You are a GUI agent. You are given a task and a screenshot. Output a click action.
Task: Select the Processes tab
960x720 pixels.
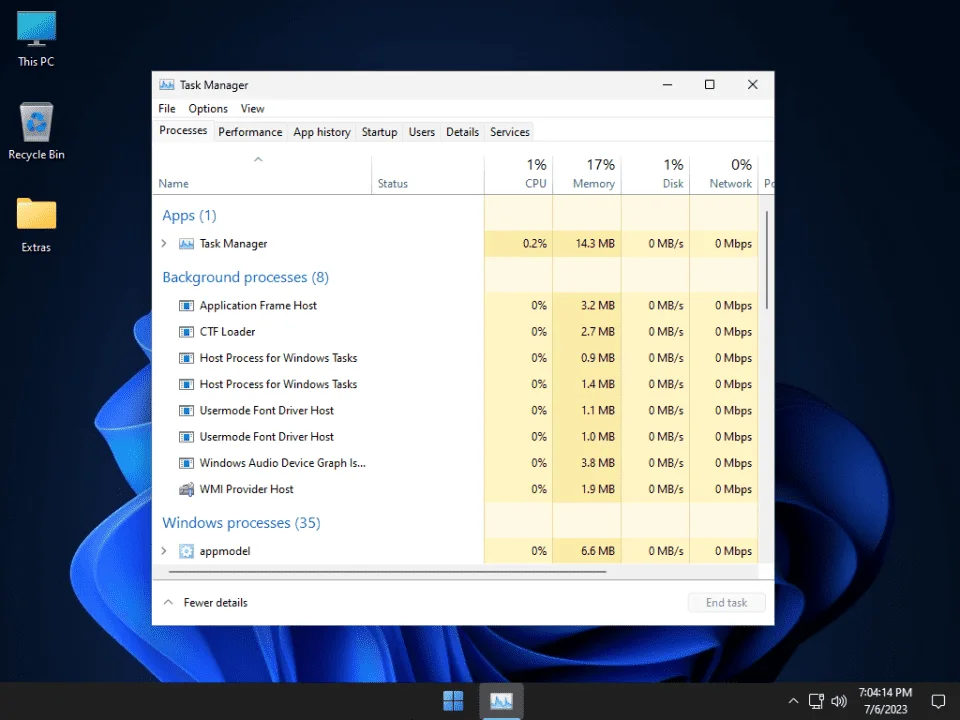pos(183,130)
